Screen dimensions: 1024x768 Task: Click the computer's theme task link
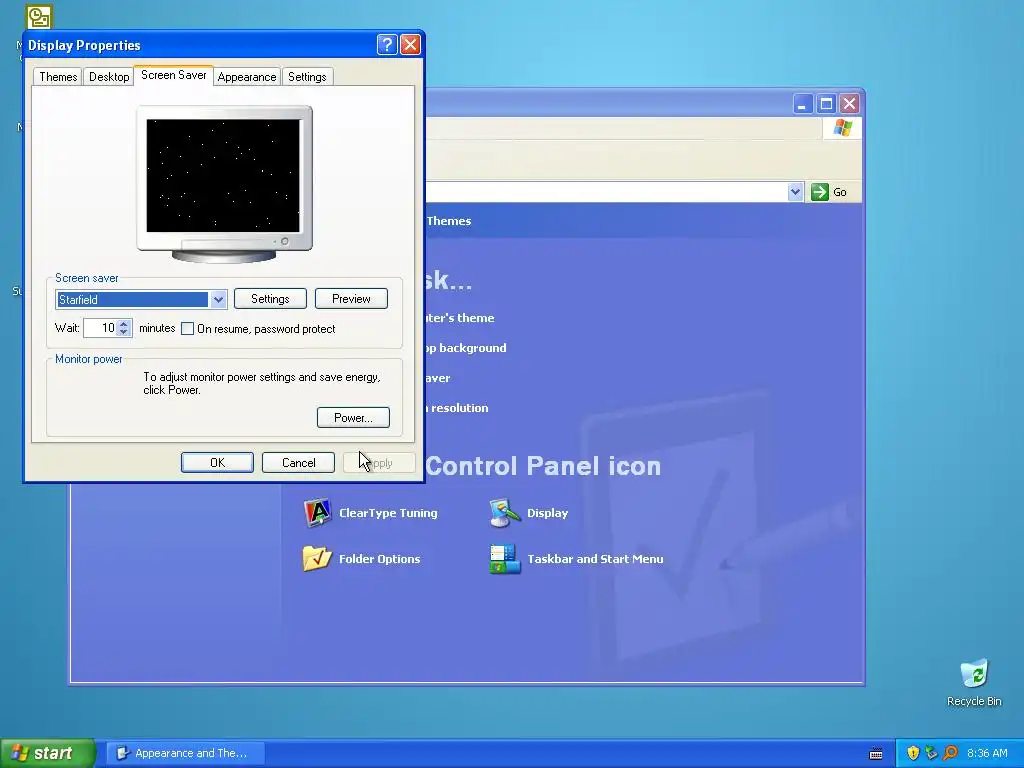click(x=459, y=318)
